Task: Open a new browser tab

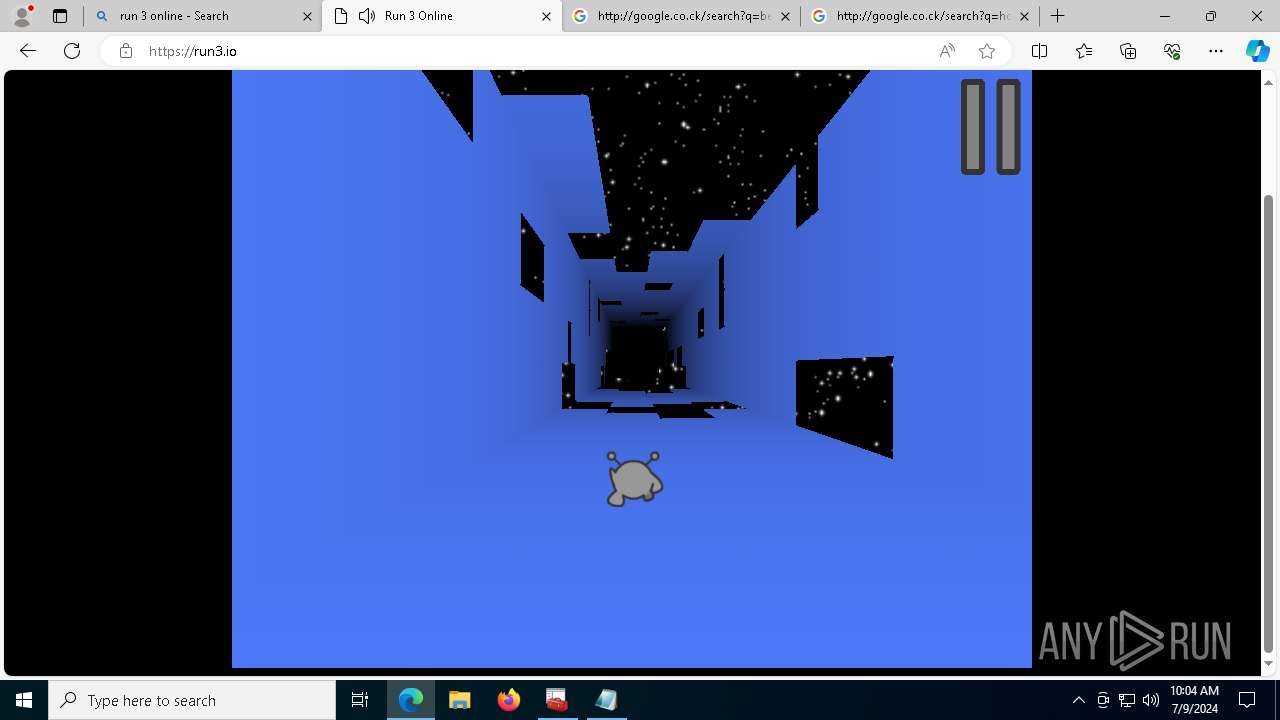Action: 1058,16
